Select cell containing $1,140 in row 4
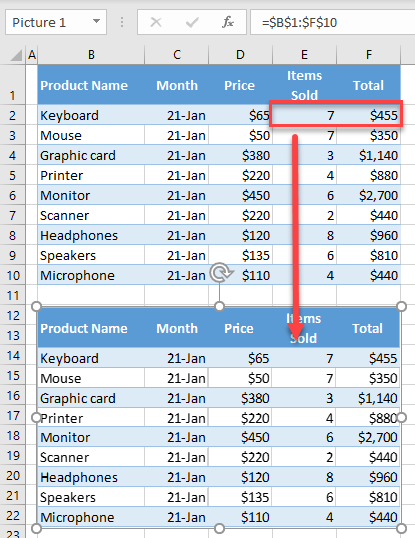 [368, 156]
